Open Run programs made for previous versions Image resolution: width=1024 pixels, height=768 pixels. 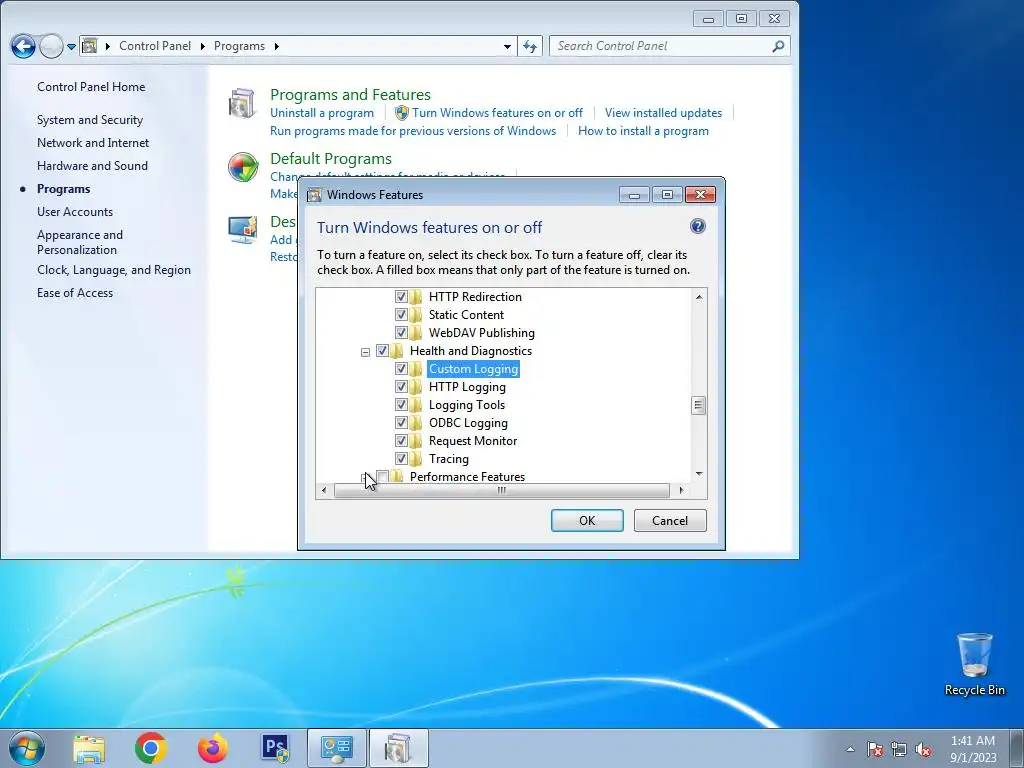coord(413,131)
